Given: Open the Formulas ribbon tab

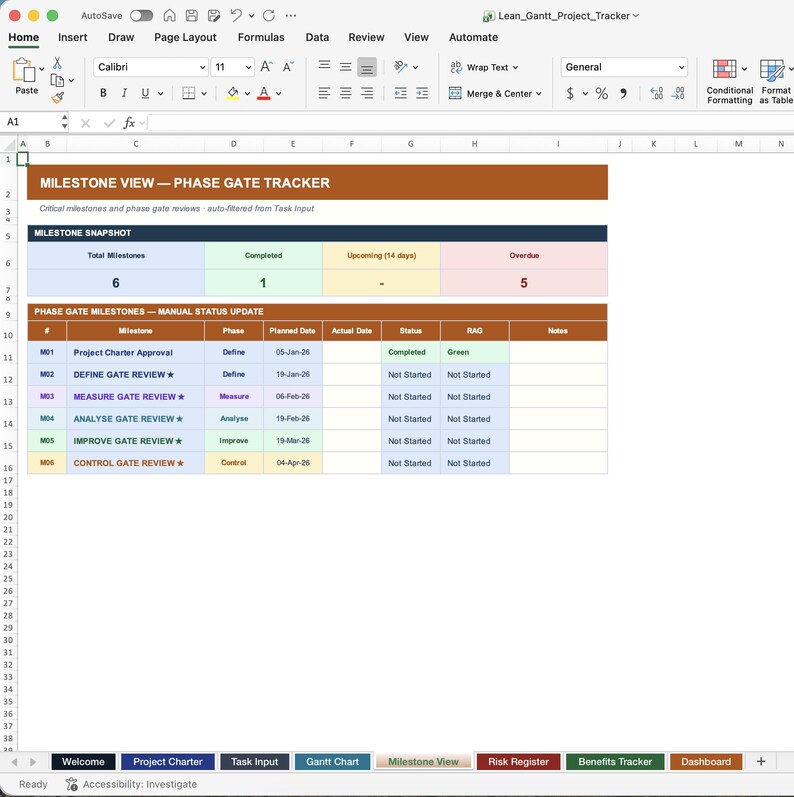Looking at the screenshot, I should click(261, 37).
